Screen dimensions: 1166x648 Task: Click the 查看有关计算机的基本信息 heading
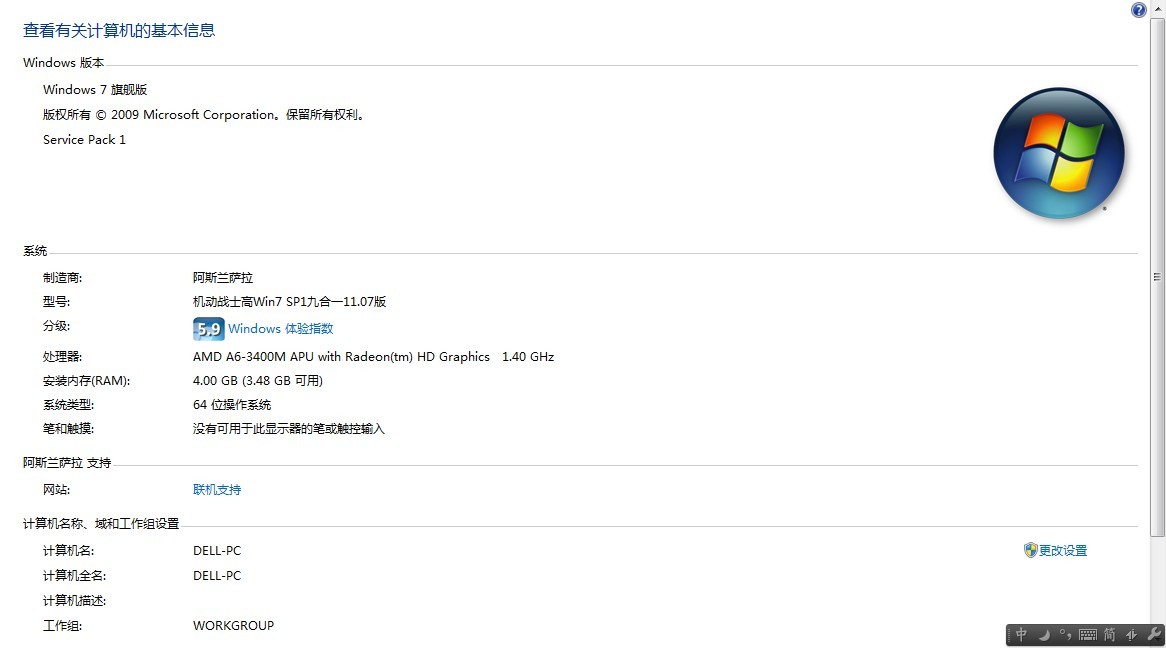[119, 31]
